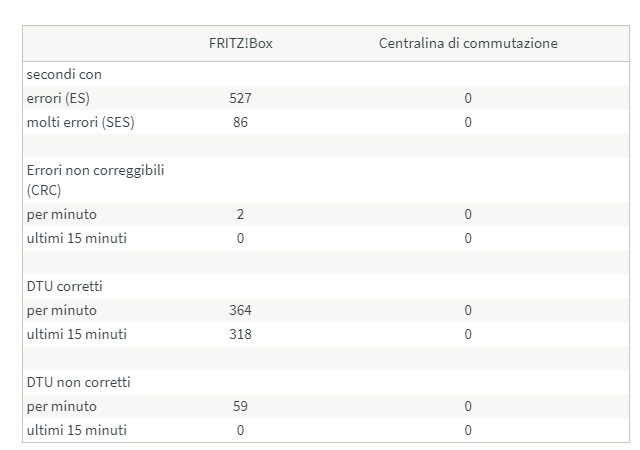Click Centralina value in molti errori (SES) row
The width and height of the screenshot is (640, 450).
468,122
